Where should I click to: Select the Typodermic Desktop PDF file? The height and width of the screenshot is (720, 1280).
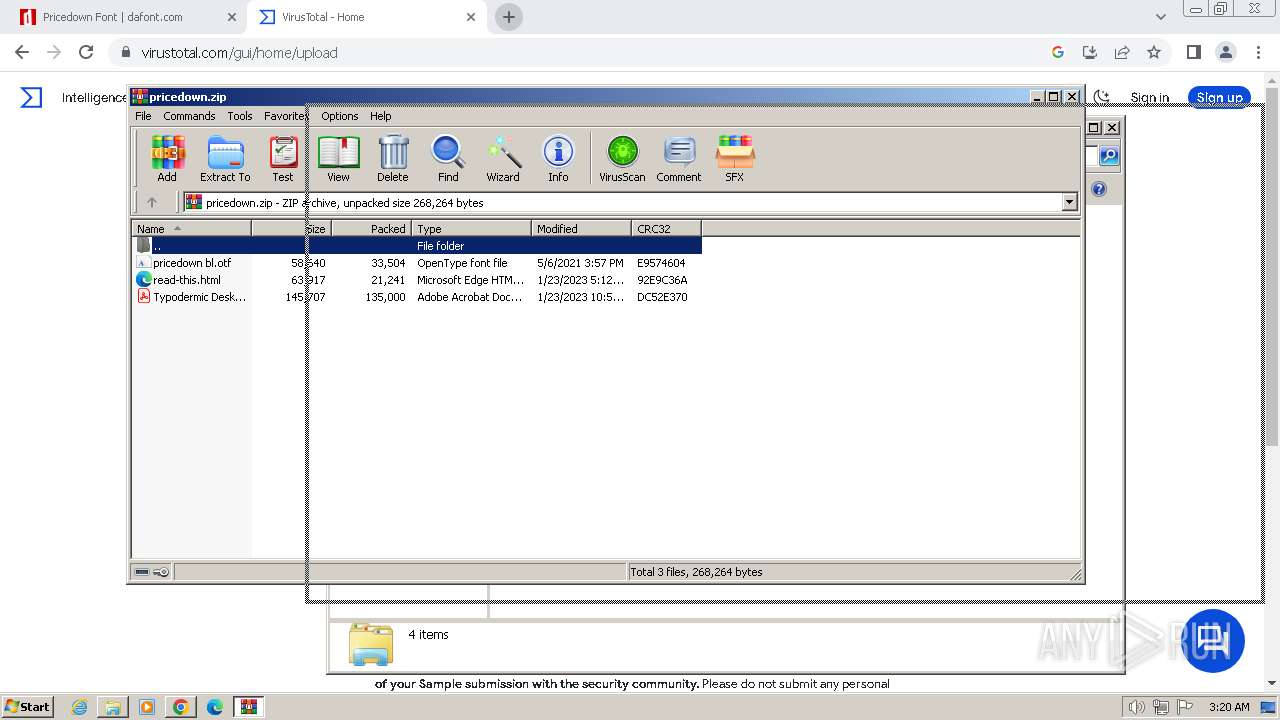[417, 297]
